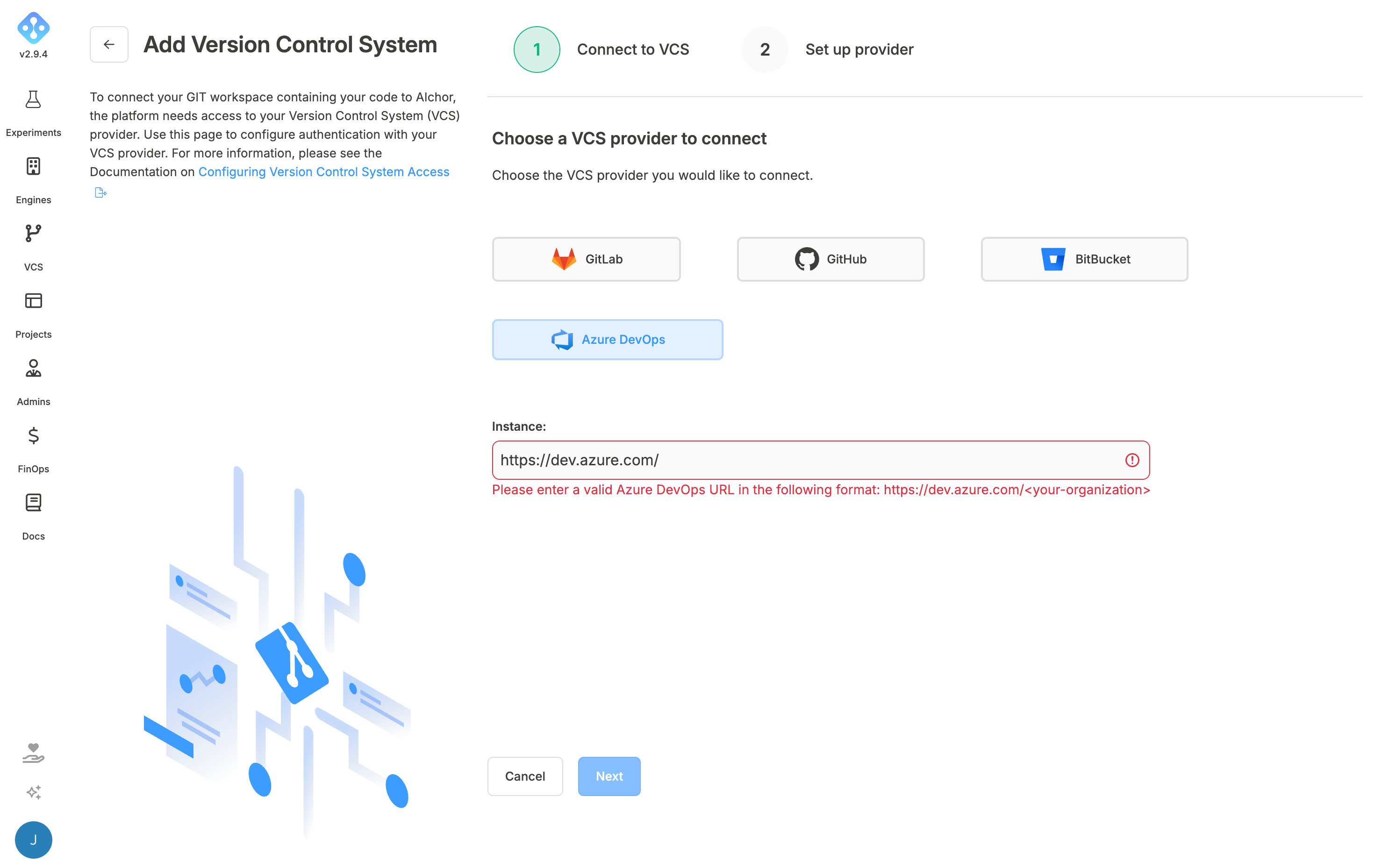Choose GitHub as VCS provider
The image size is (1389, 868).
tap(831, 259)
